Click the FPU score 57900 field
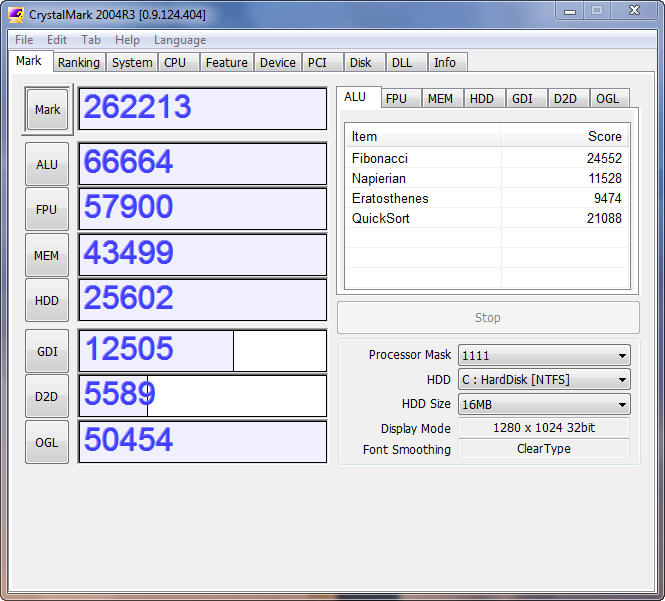Image resolution: width=665 pixels, height=601 pixels. coord(203,209)
